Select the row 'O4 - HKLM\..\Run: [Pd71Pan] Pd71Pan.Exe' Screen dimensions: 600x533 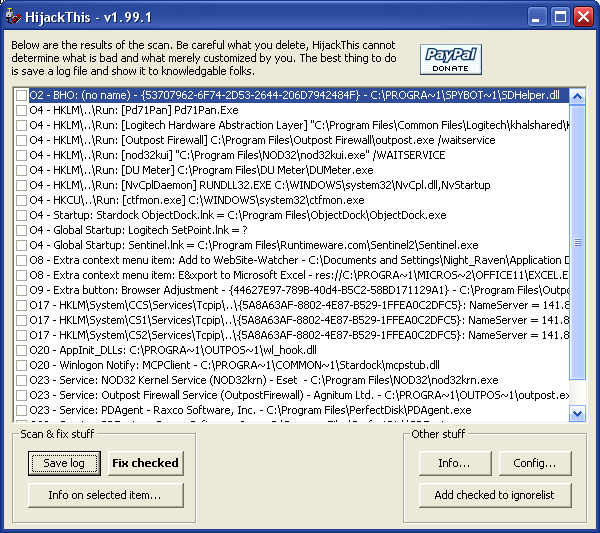click(x=134, y=110)
